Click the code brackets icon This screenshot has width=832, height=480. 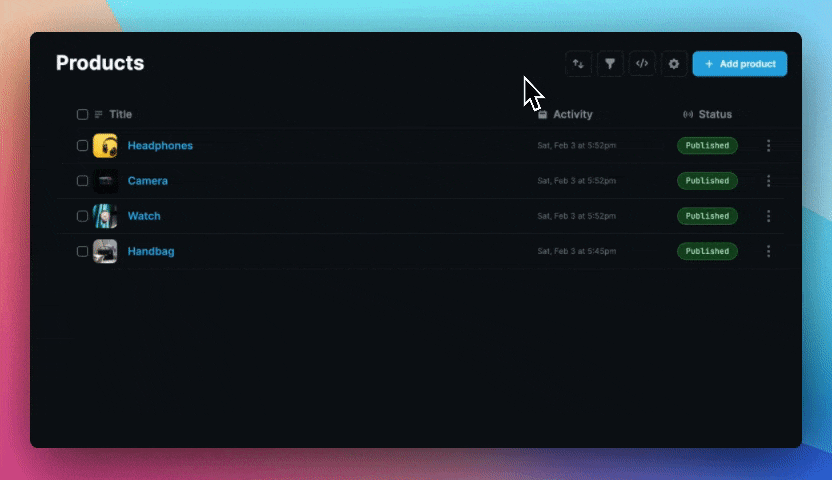(642, 64)
